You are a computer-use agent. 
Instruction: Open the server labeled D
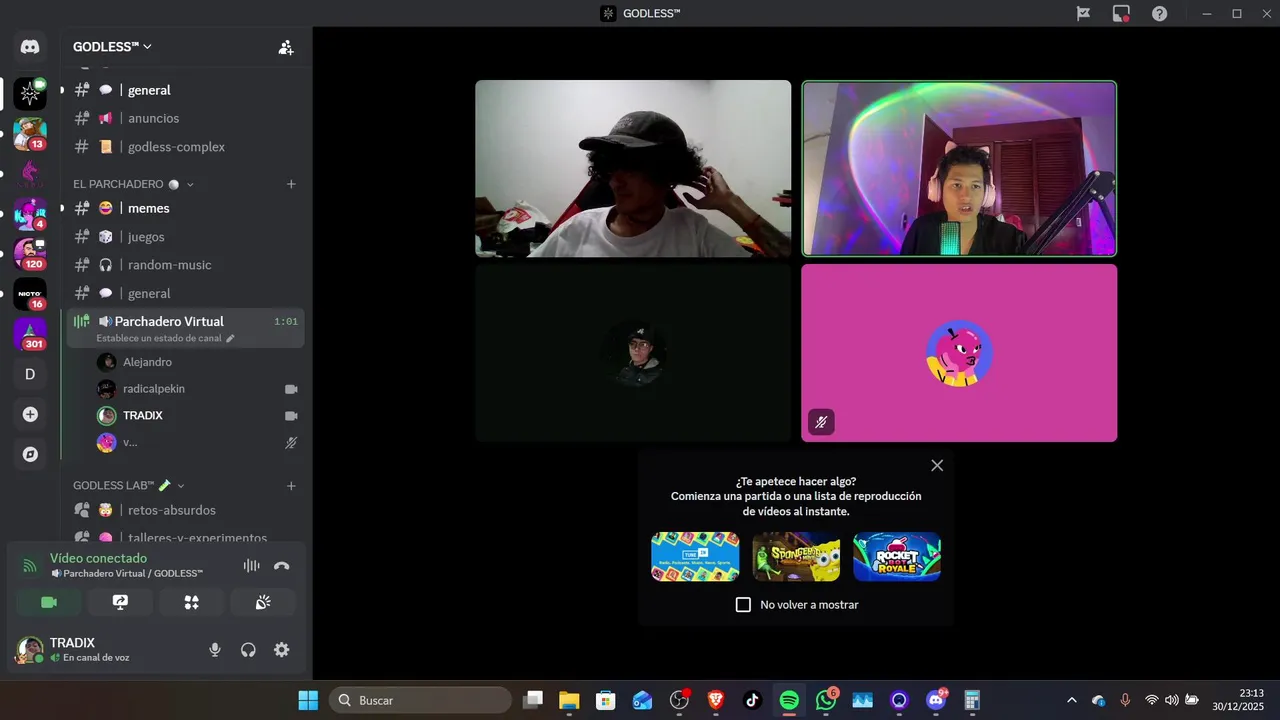pos(30,374)
